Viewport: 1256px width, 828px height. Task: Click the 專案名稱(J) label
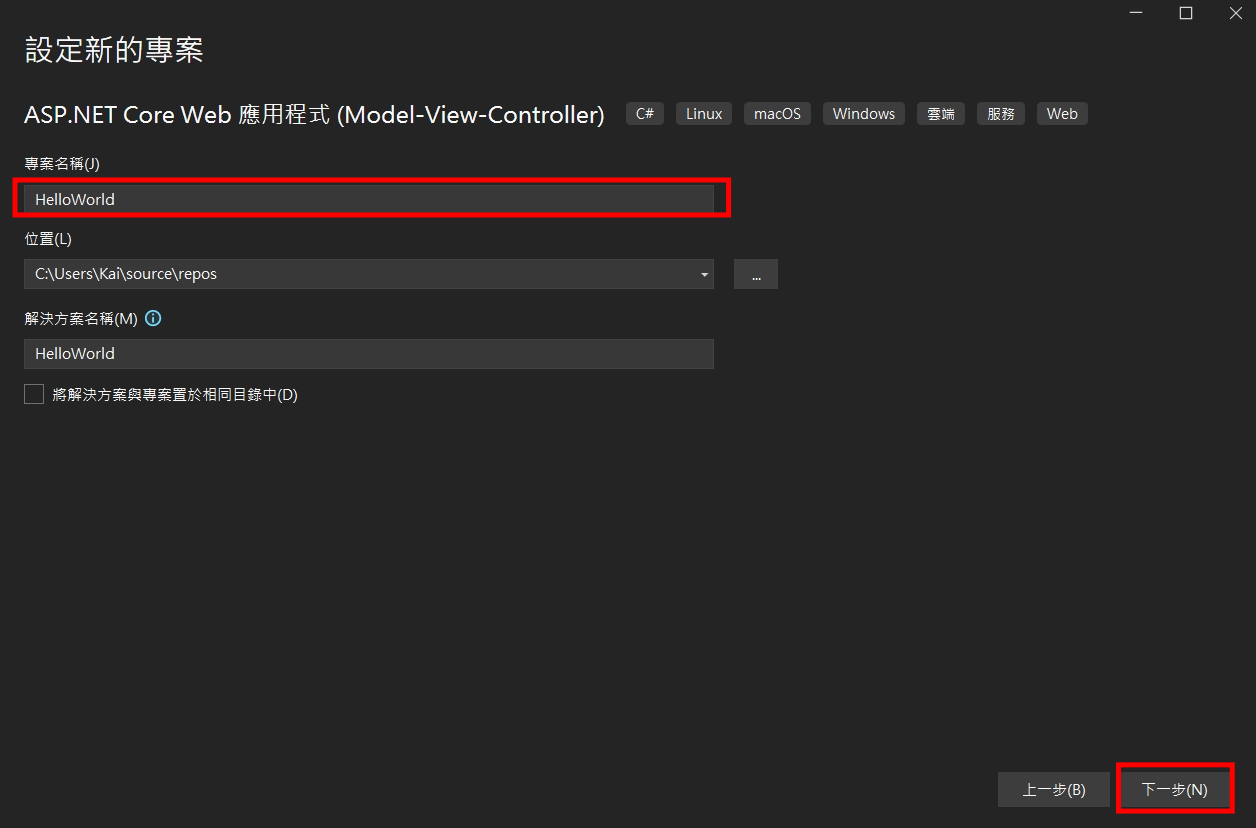tap(62, 163)
